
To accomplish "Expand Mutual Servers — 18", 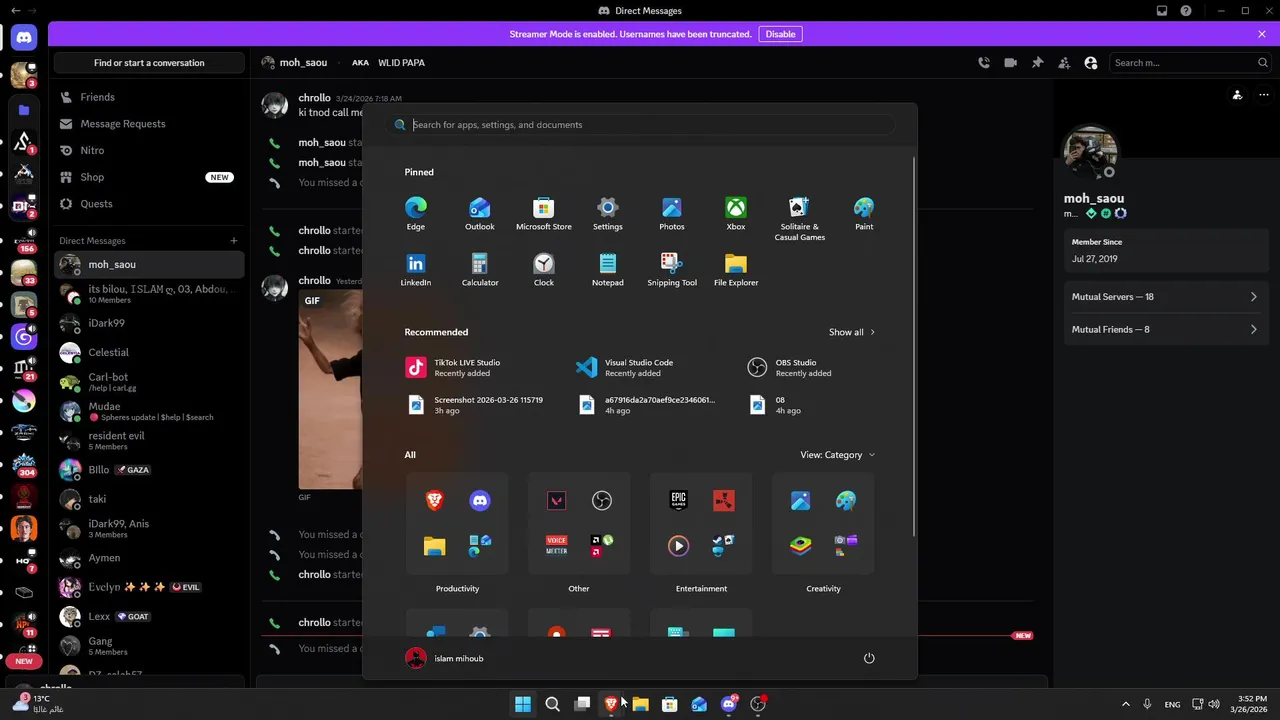I will pyautogui.click(x=1164, y=297).
